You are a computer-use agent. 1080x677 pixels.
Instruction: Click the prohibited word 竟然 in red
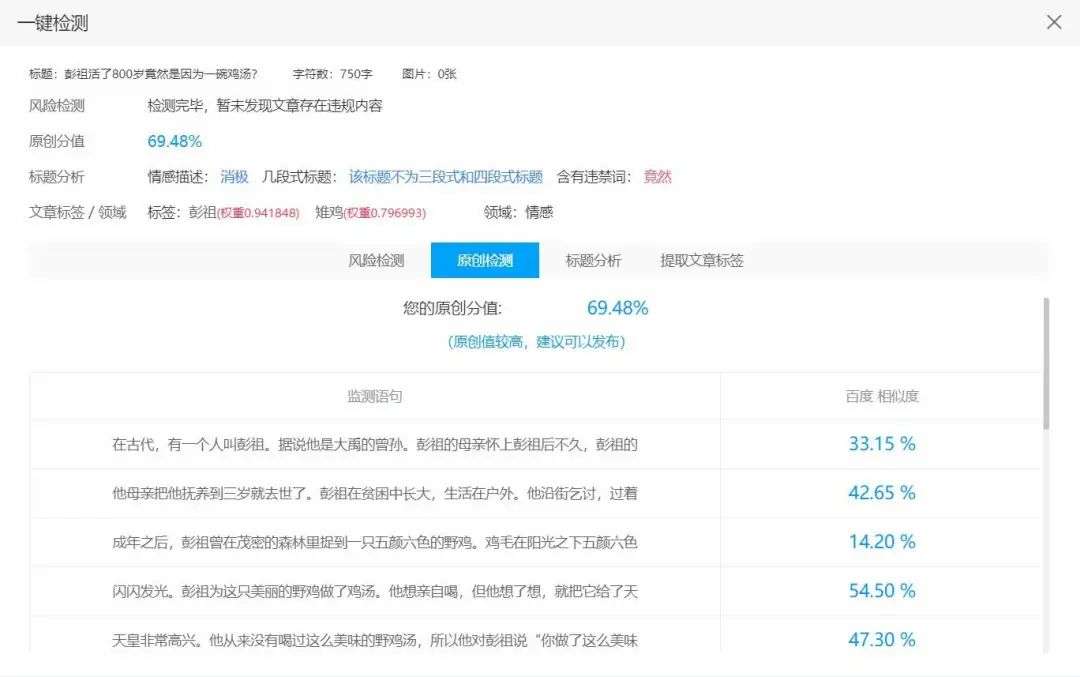click(658, 177)
